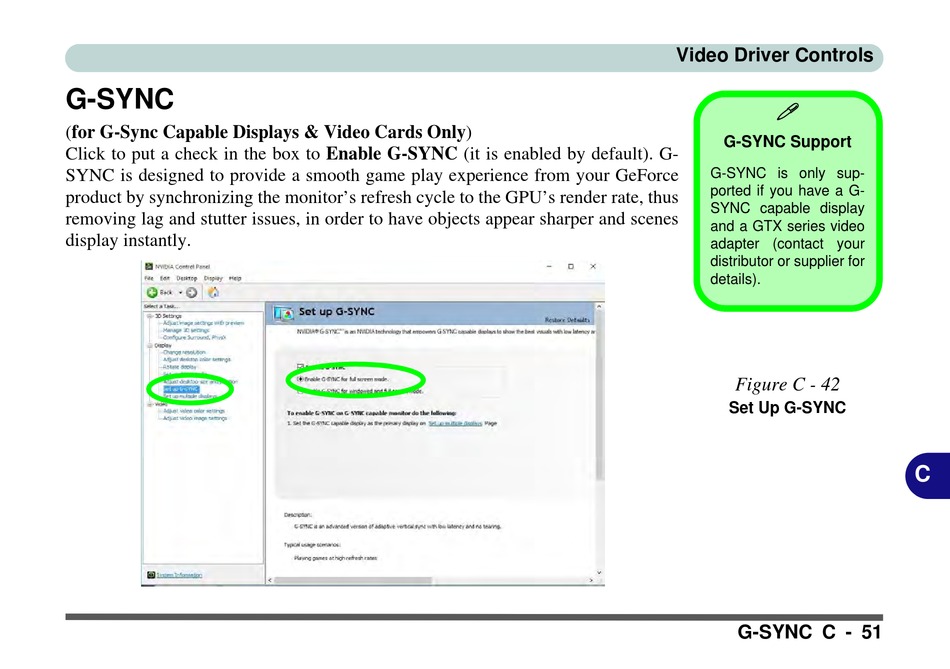Minimize the NVIDIA Control Panel window

point(549,267)
